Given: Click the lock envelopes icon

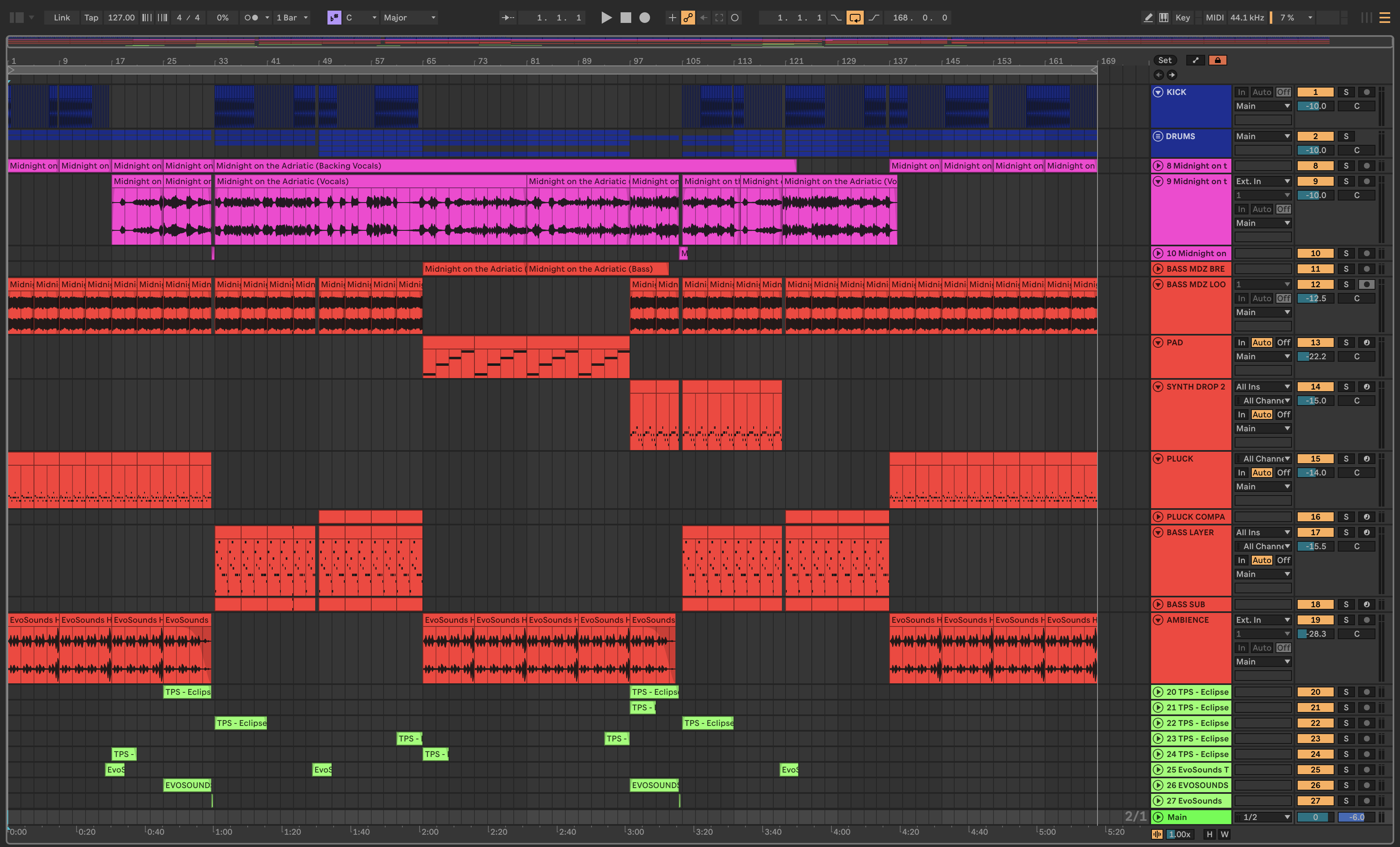Looking at the screenshot, I should tap(1217, 60).
